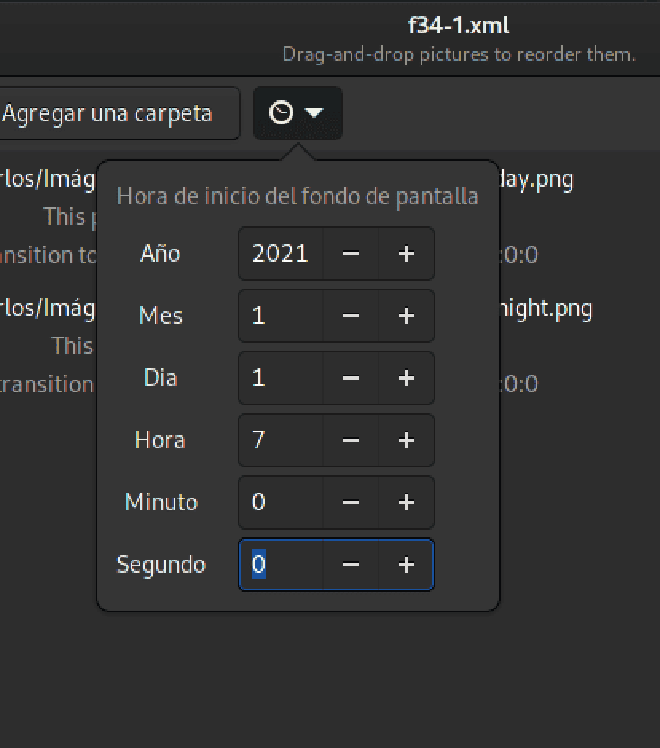The image size is (660, 748).
Task: Increment the Mes spinner plus icon
Action: [x=406, y=316]
